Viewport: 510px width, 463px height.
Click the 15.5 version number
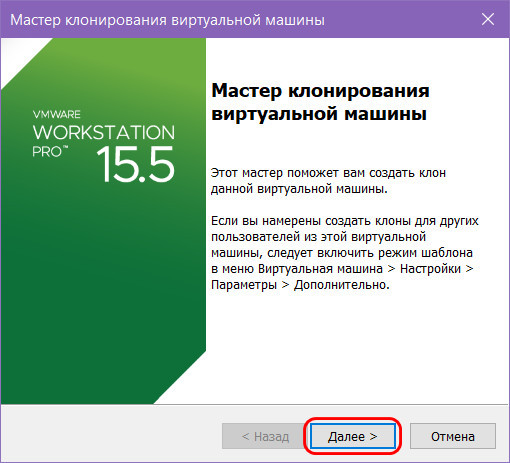(135, 165)
